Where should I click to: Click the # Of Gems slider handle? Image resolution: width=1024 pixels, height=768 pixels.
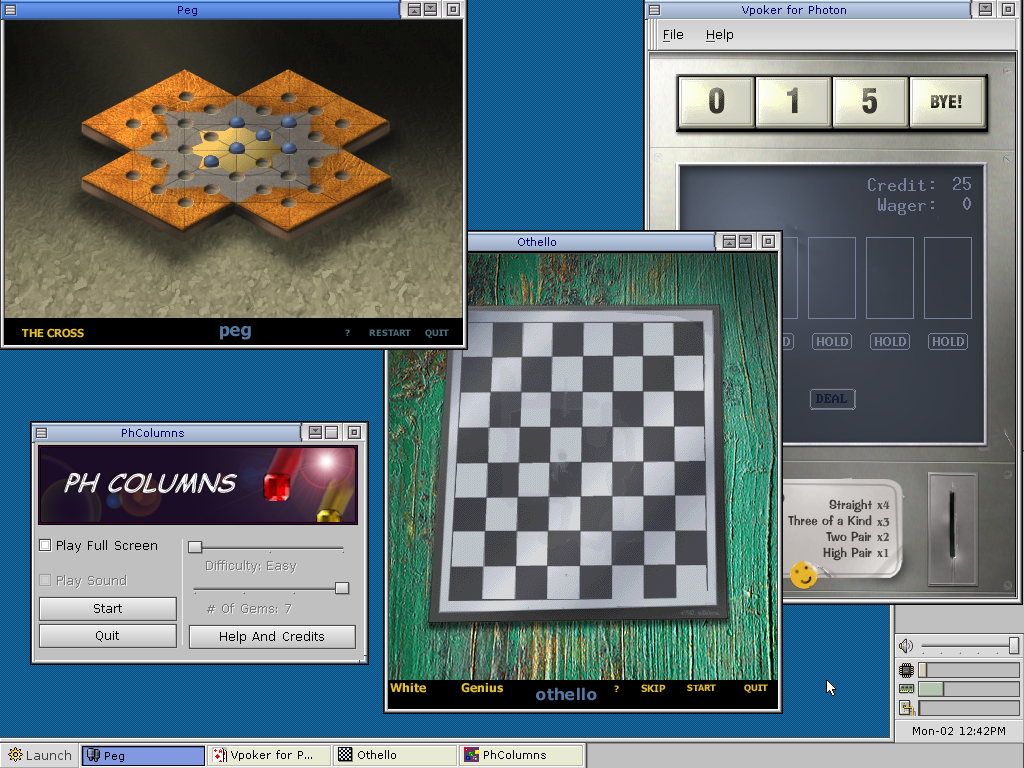click(x=342, y=588)
